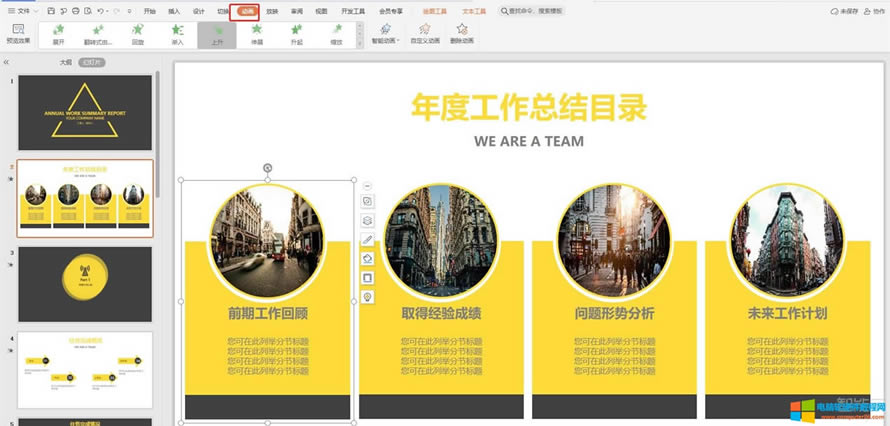The width and height of the screenshot is (890, 426).
Task: Open the 绘图工具 drawing tools tab
Action: pos(436,11)
